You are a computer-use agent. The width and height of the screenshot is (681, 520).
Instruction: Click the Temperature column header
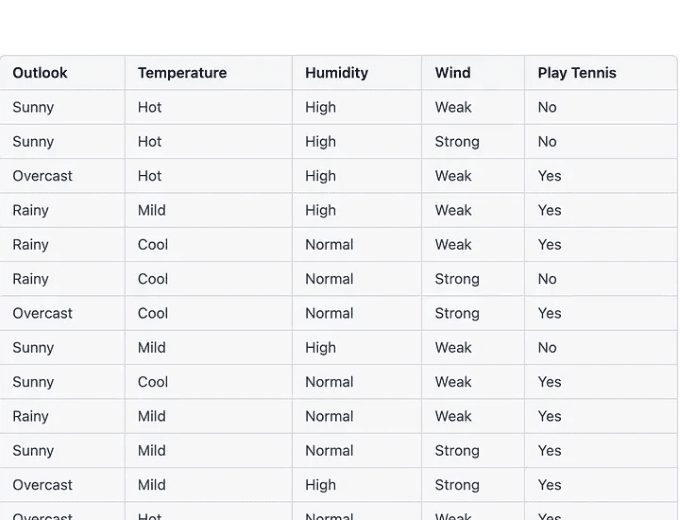(x=182, y=73)
